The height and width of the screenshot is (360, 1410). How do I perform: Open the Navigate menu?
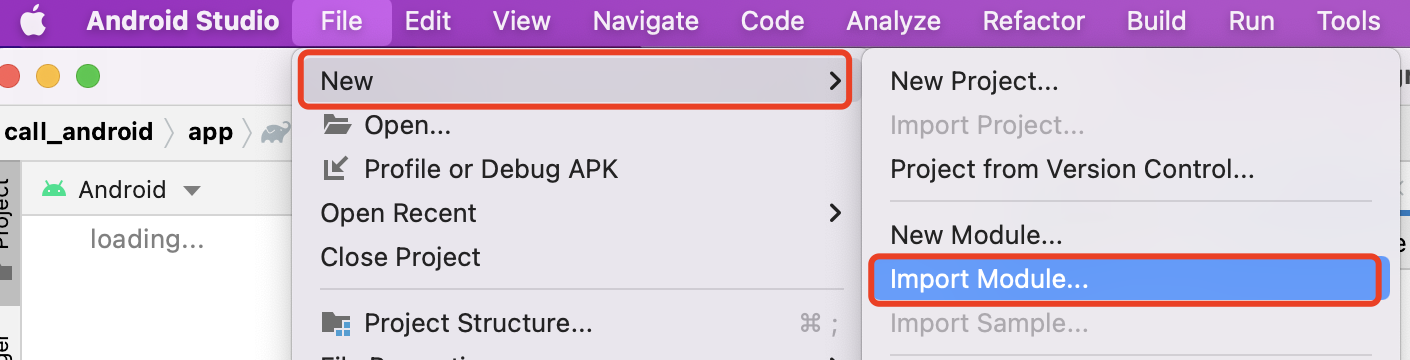(x=645, y=21)
